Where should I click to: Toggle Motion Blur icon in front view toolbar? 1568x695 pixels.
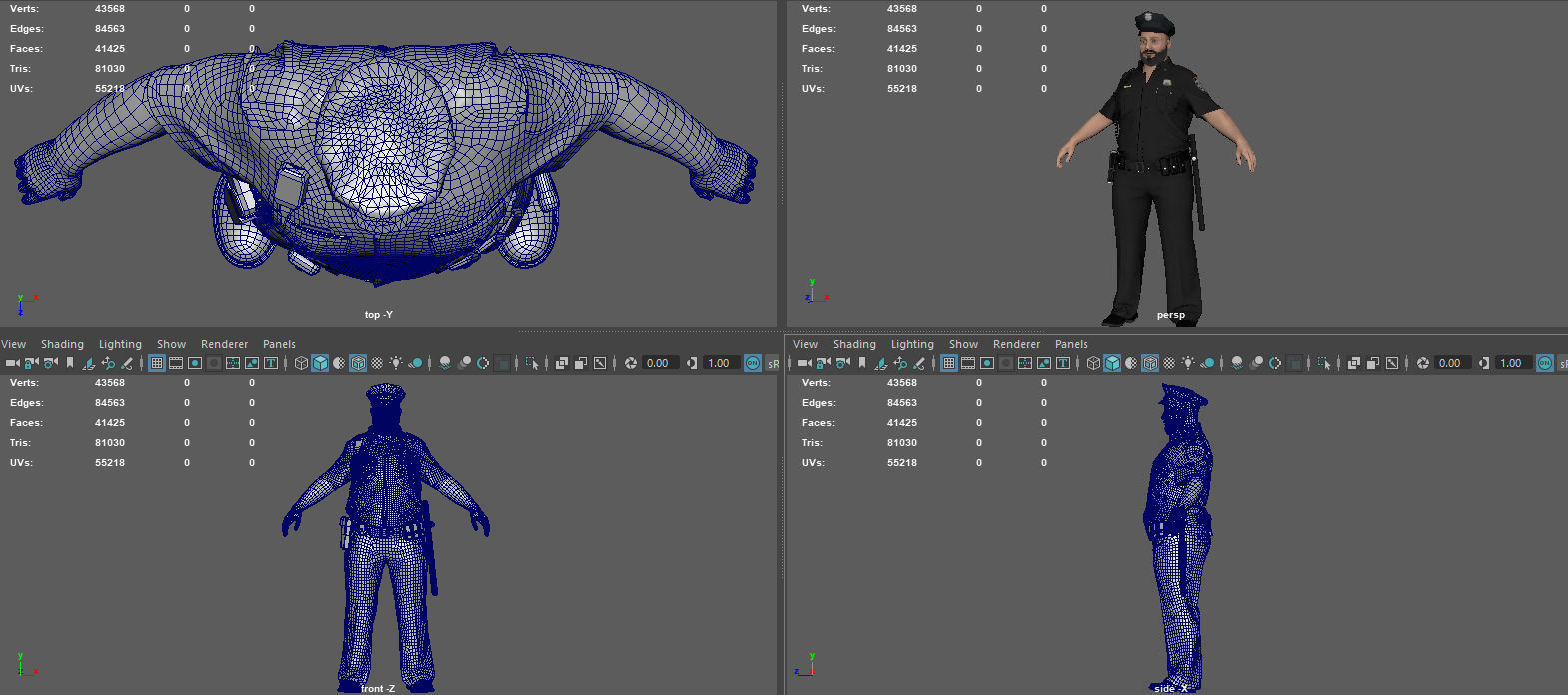click(465, 363)
